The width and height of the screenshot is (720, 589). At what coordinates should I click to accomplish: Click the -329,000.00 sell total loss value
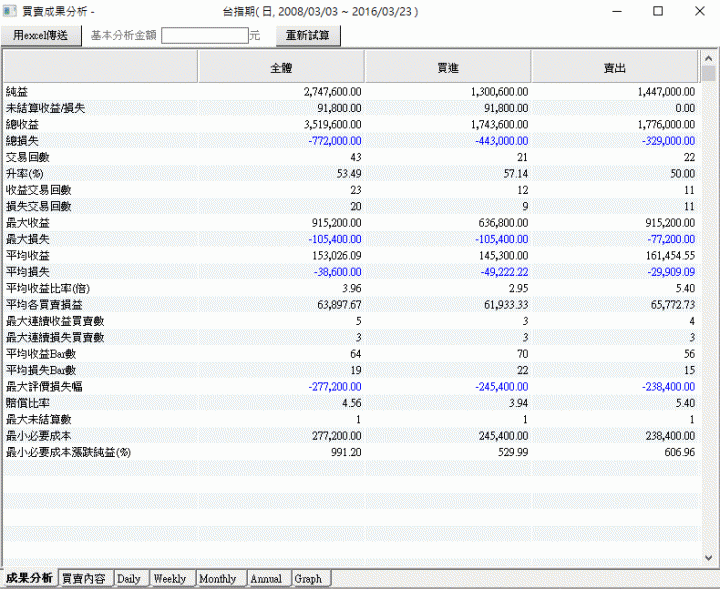669,141
